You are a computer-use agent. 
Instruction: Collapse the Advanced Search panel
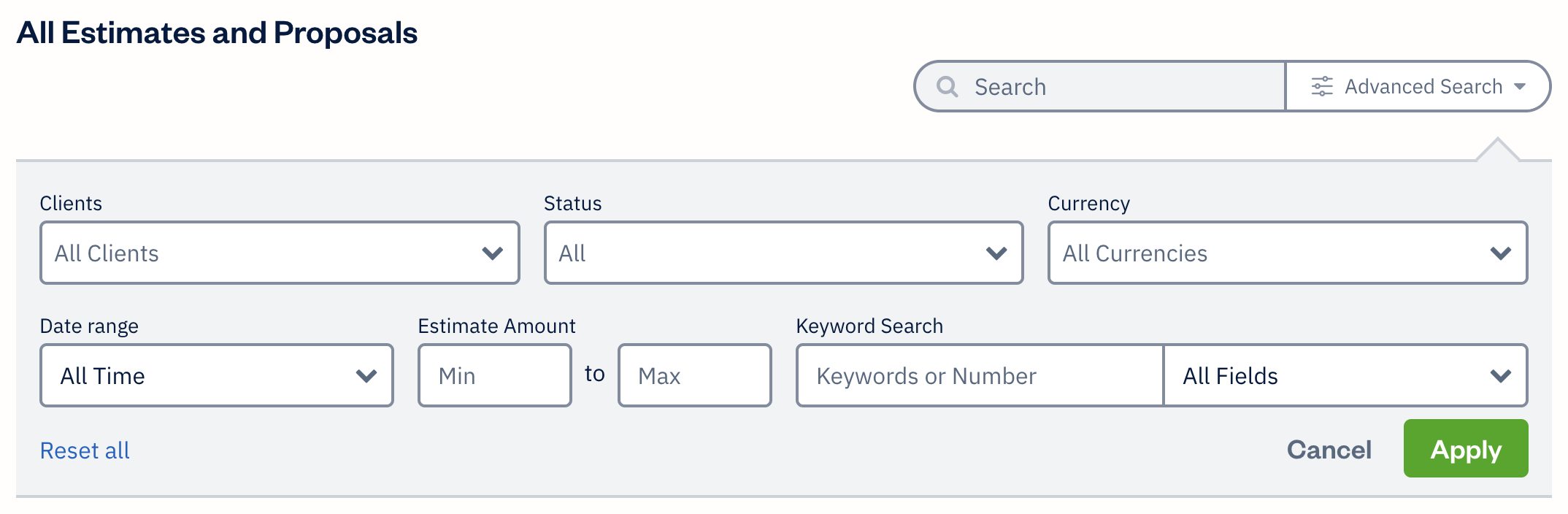(x=1521, y=86)
